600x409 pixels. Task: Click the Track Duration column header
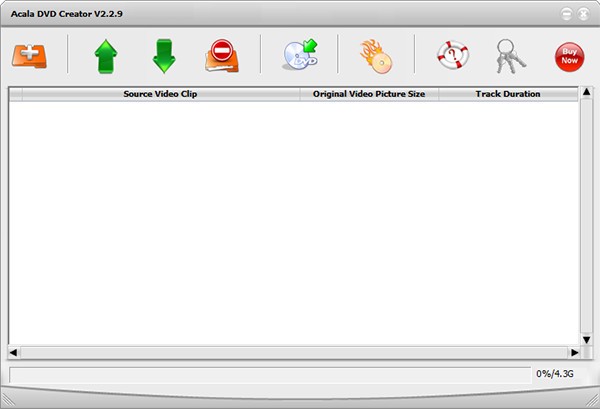(x=508, y=94)
